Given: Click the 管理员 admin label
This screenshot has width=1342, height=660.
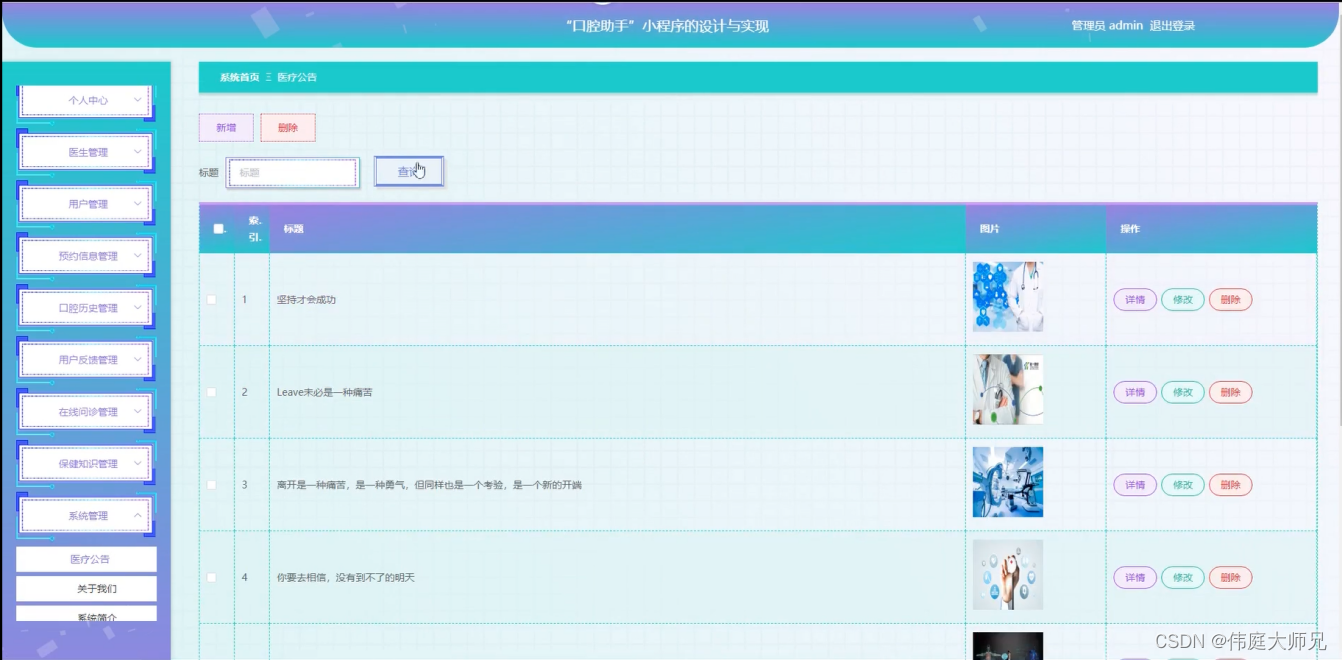Looking at the screenshot, I should (x=1107, y=26).
